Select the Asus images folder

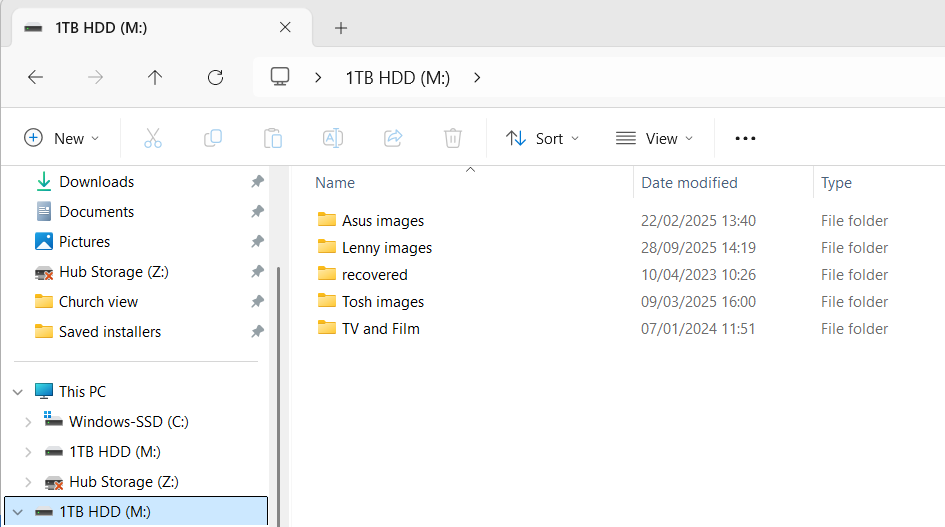[x=383, y=221]
